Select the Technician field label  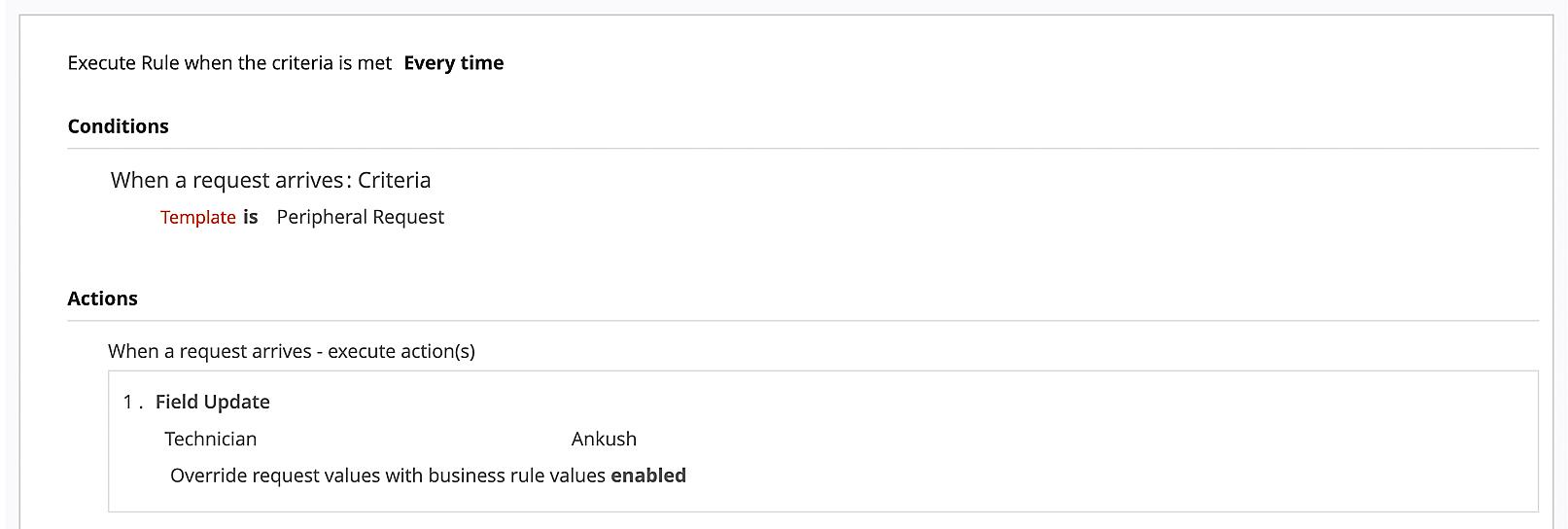tap(210, 439)
